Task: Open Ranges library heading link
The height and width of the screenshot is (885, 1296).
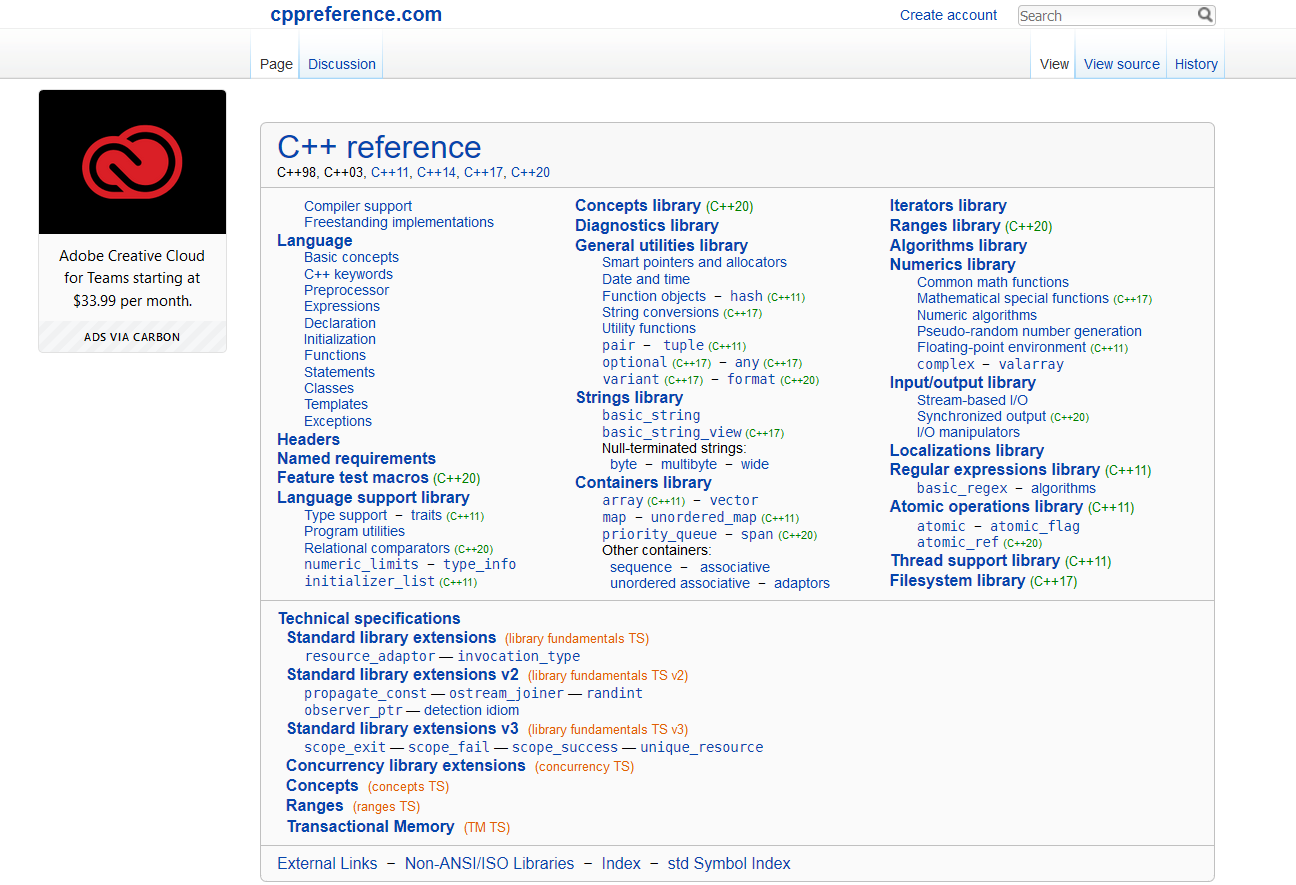Action: click(945, 225)
